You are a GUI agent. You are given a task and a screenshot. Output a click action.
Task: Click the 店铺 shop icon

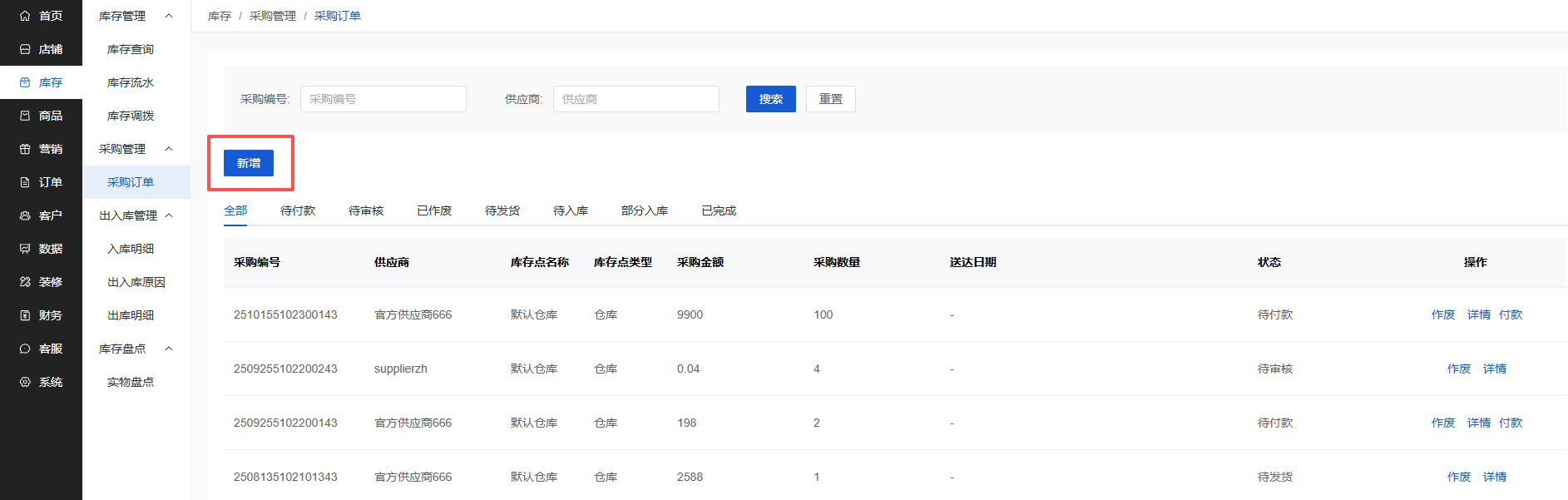tap(25, 49)
